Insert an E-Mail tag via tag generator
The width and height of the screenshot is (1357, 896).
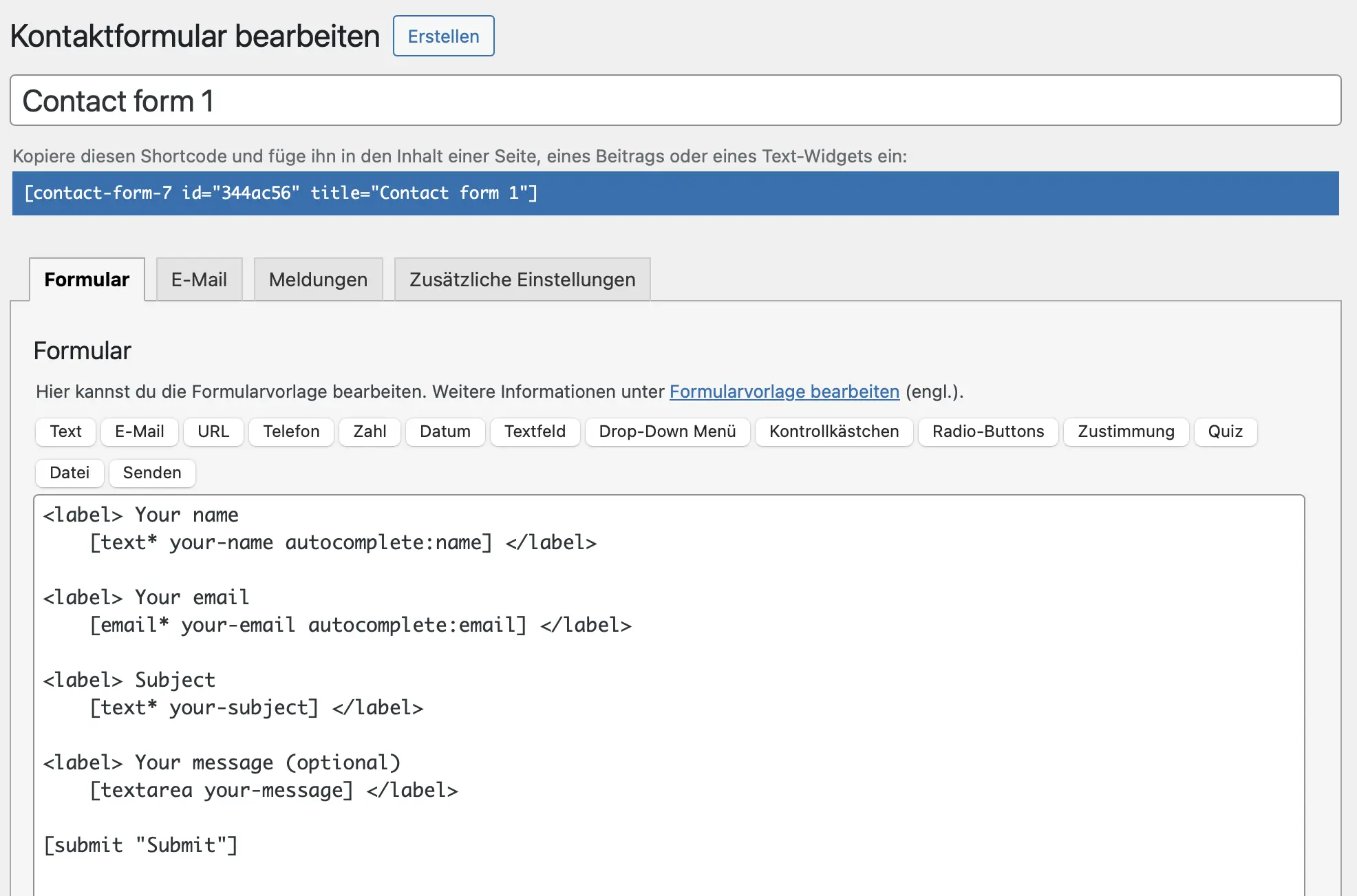click(x=140, y=431)
